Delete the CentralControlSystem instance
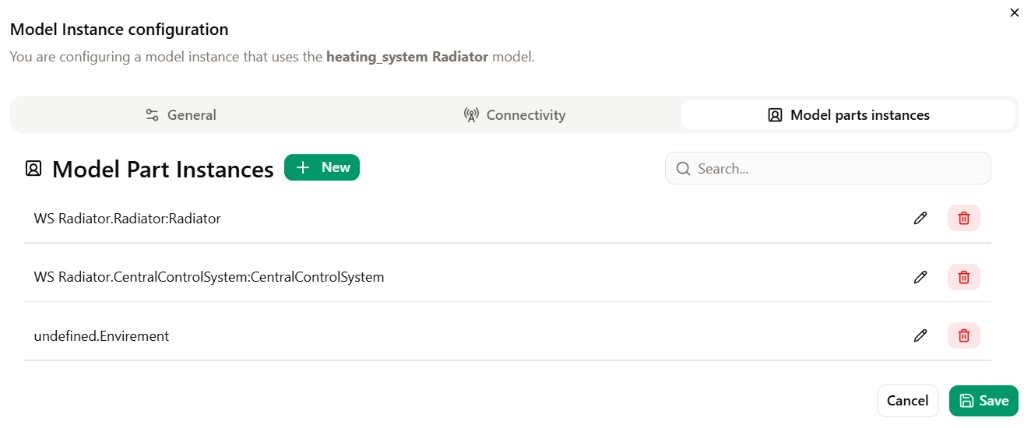The image size is (1024, 428). click(963, 277)
